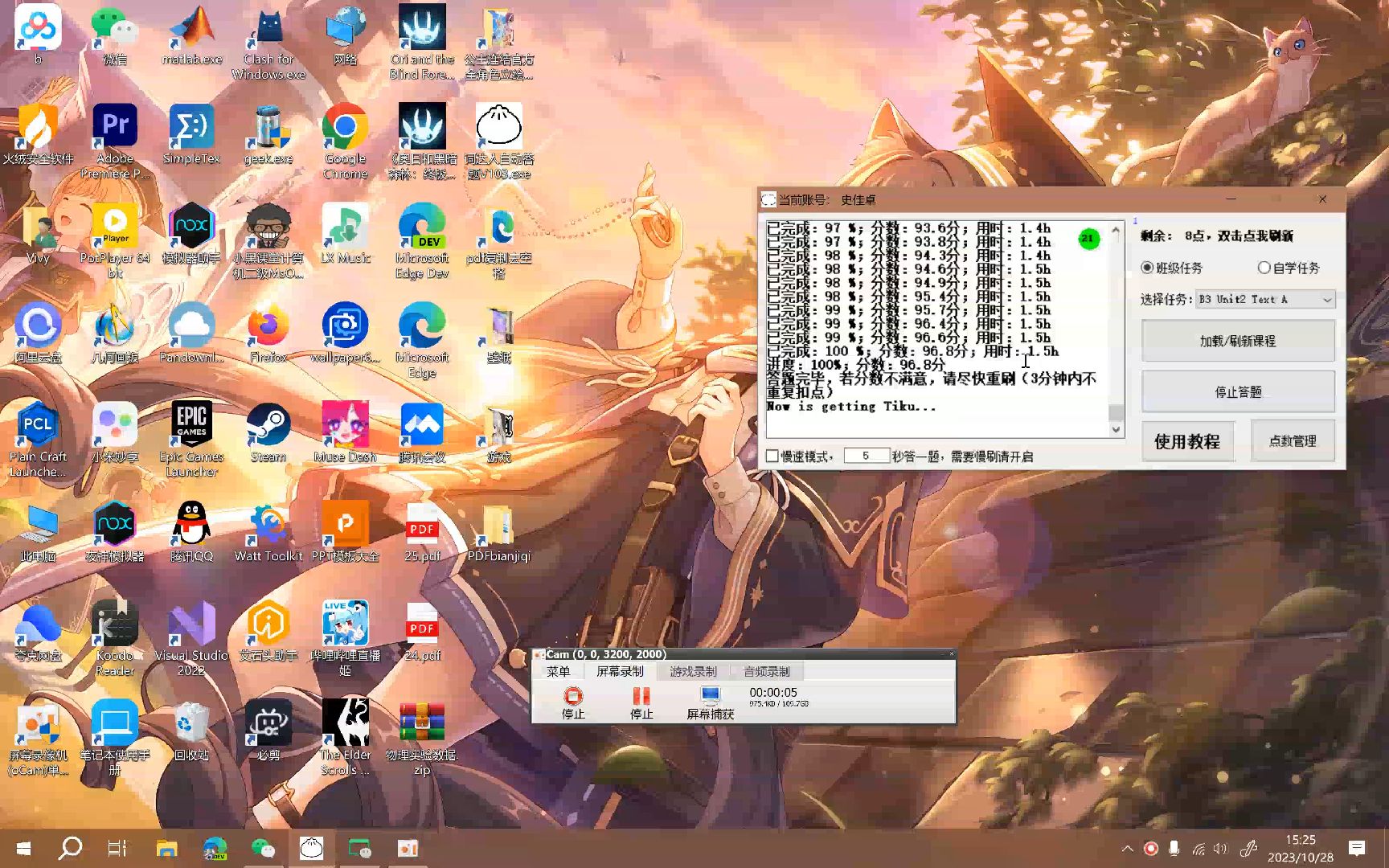Click the 点数管理 button
1389x868 pixels.
click(1293, 441)
